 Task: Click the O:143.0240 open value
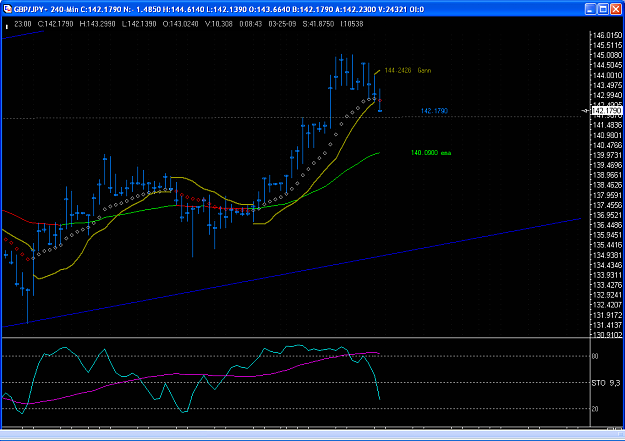(181, 24)
